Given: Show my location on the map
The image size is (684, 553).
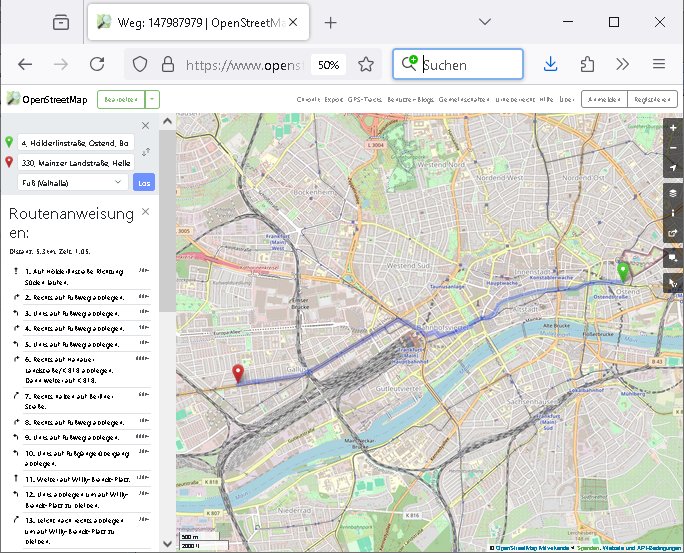Looking at the screenshot, I should [673, 168].
